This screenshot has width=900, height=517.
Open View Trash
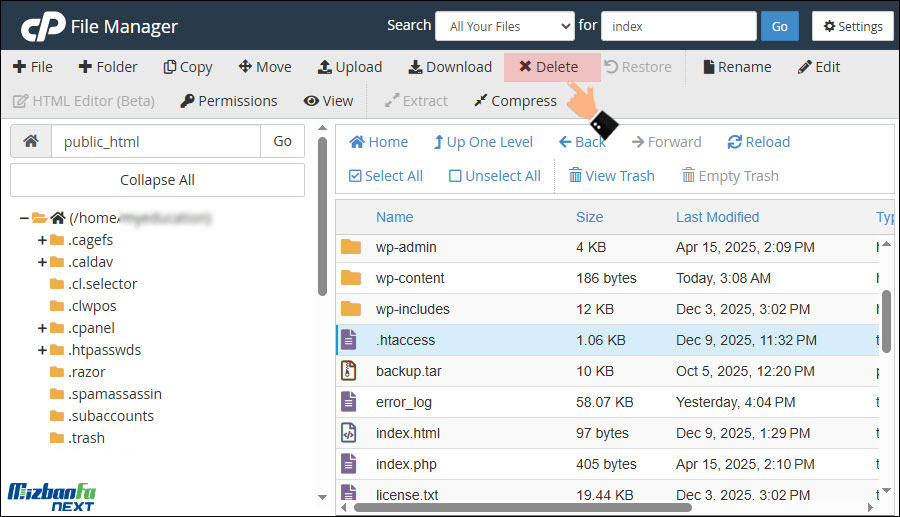click(611, 176)
